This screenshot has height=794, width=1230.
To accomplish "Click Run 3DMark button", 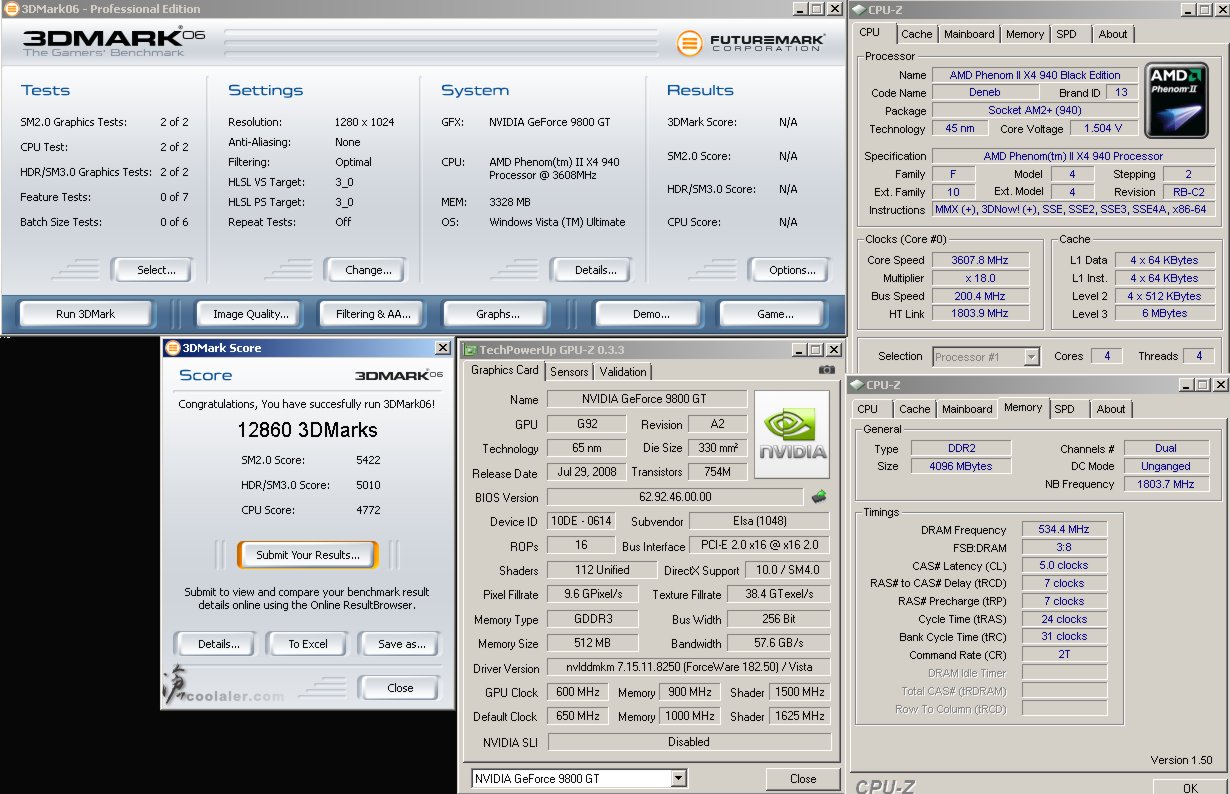I will point(86,314).
